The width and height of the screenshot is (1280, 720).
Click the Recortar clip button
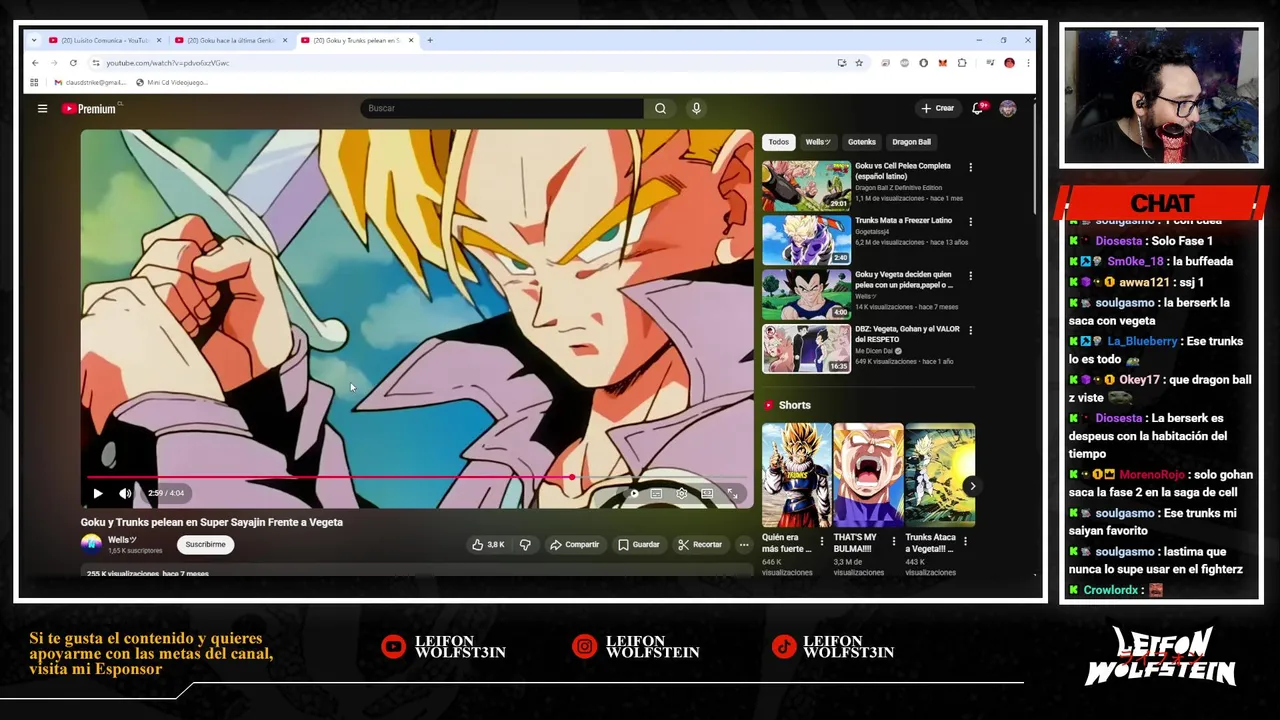click(x=700, y=545)
